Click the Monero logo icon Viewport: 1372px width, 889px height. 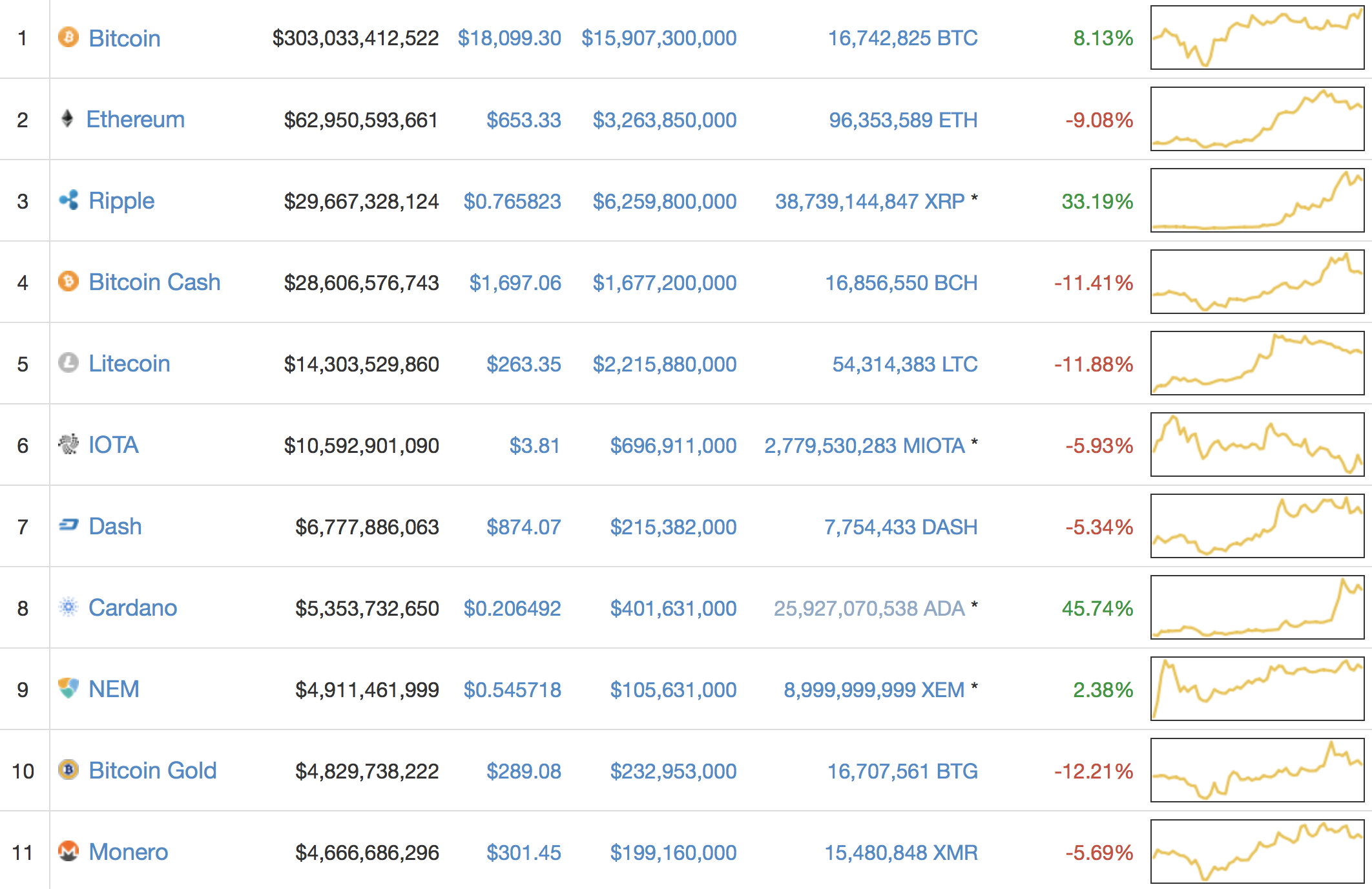[x=68, y=852]
